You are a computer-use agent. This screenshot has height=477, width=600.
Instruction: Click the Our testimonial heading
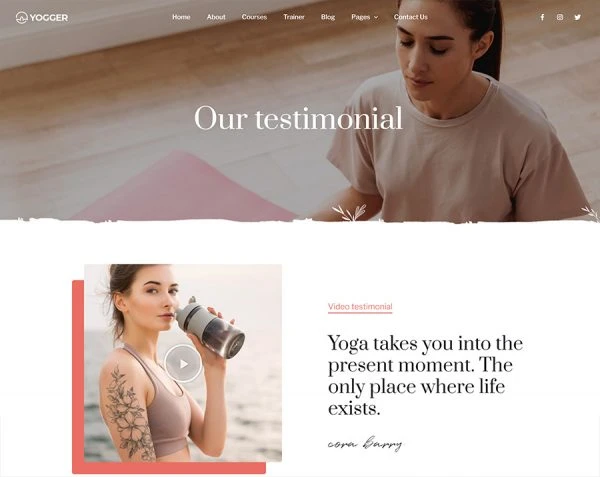pyautogui.click(x=298, y=118)
